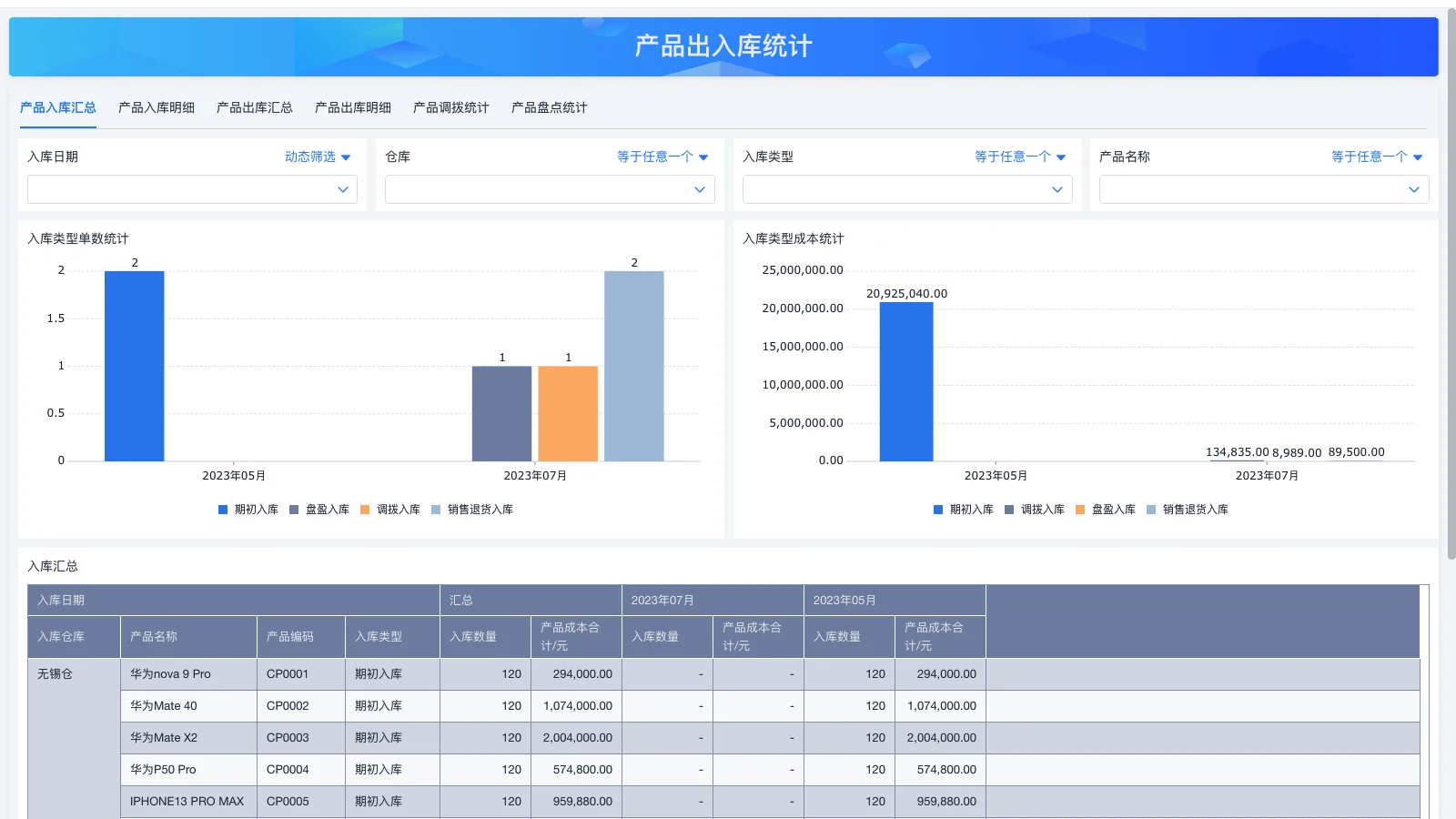Switch to the 产品出库汇总 tab
This screenshot has height=819, width=1456.
pos(254,107)
